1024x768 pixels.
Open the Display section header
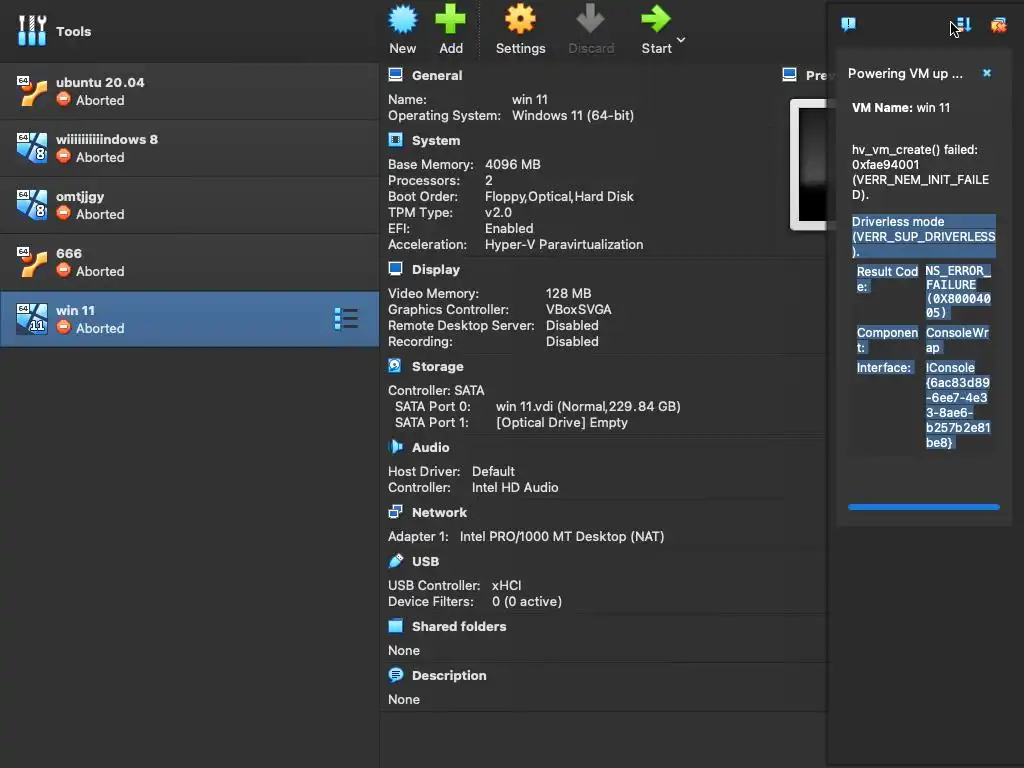(436, 269)
